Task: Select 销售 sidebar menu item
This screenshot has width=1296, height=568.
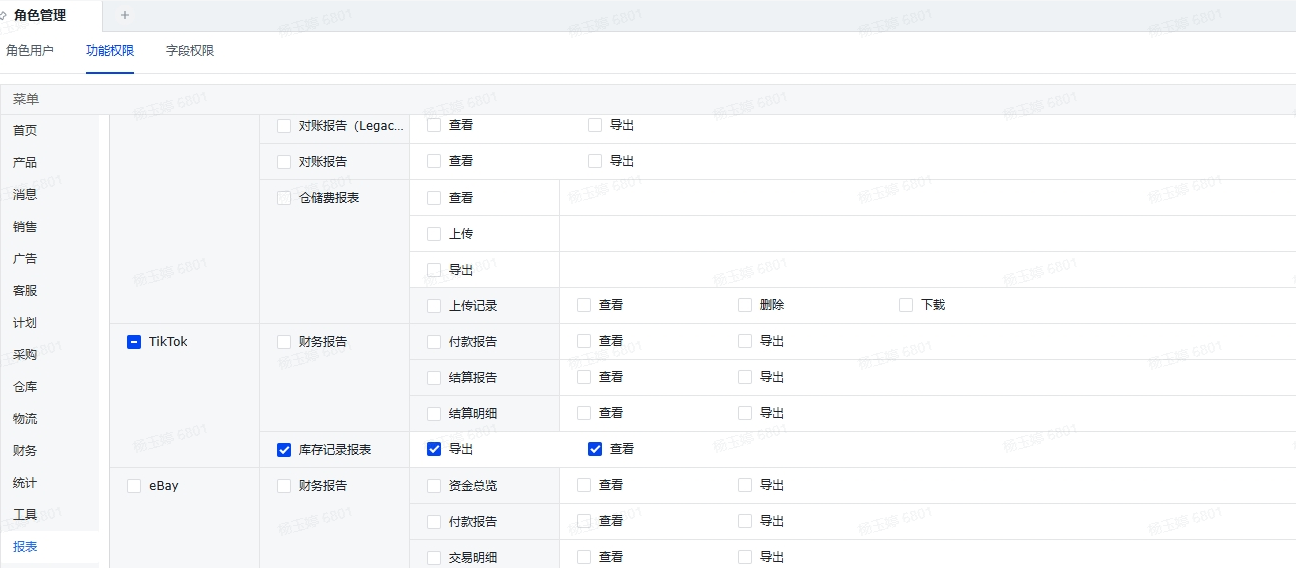Action: 25,227
